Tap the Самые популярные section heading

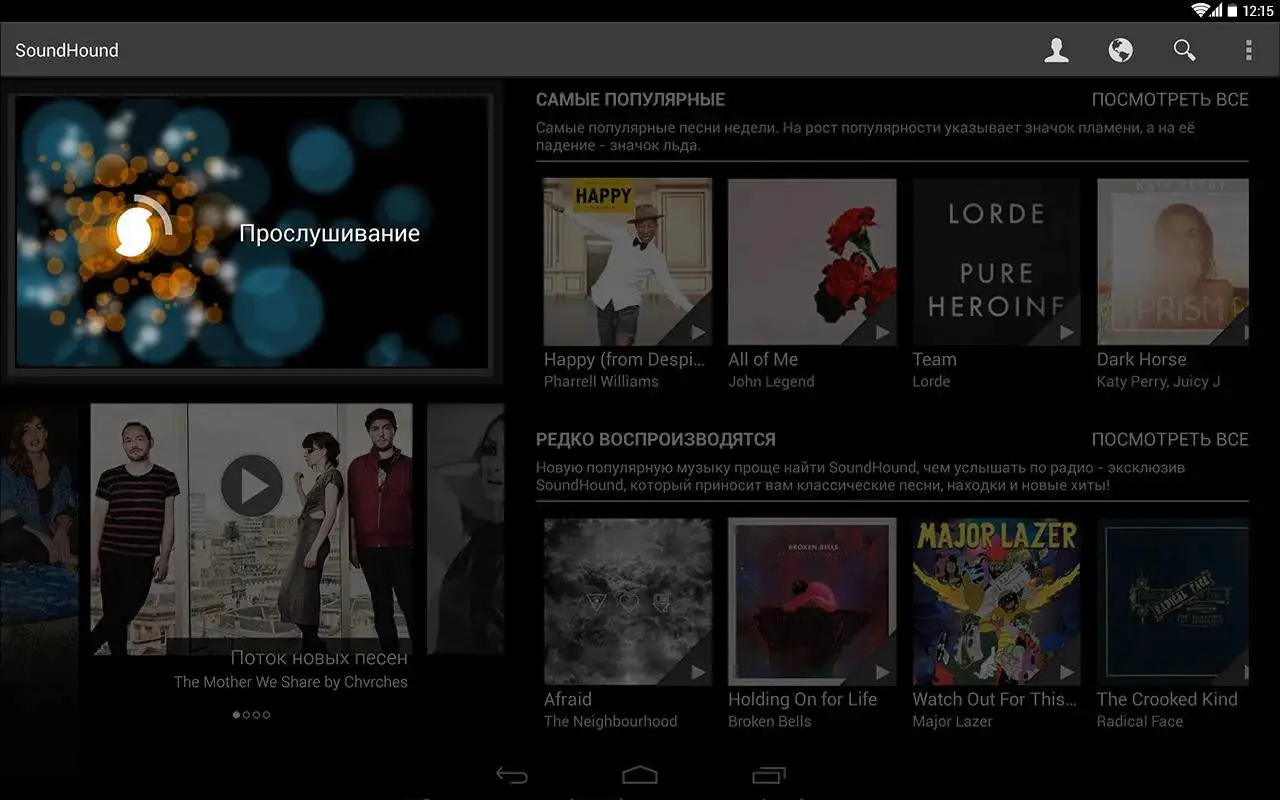coord(630,100)
